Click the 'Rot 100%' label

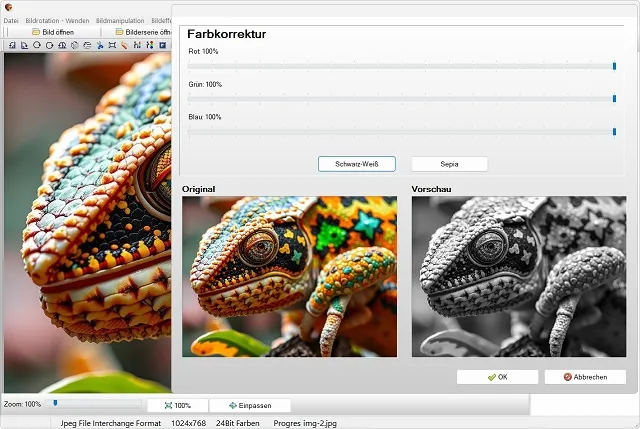[203, 51]
